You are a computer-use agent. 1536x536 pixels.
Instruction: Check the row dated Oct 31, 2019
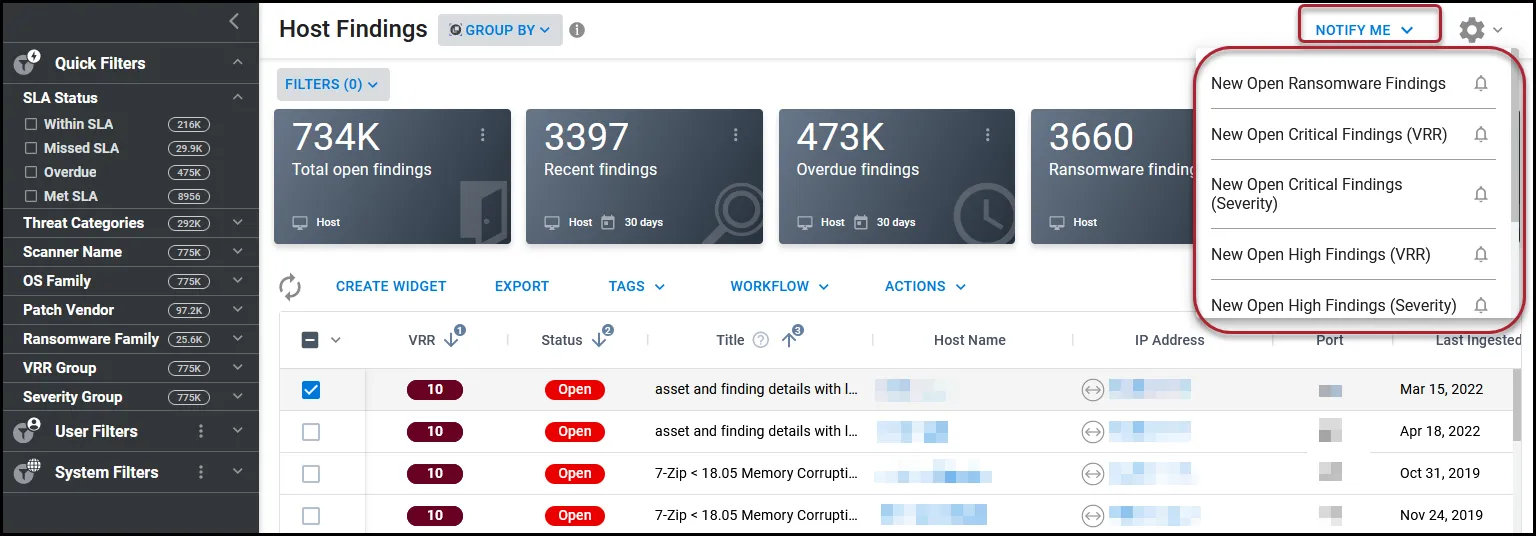point(311,474)
